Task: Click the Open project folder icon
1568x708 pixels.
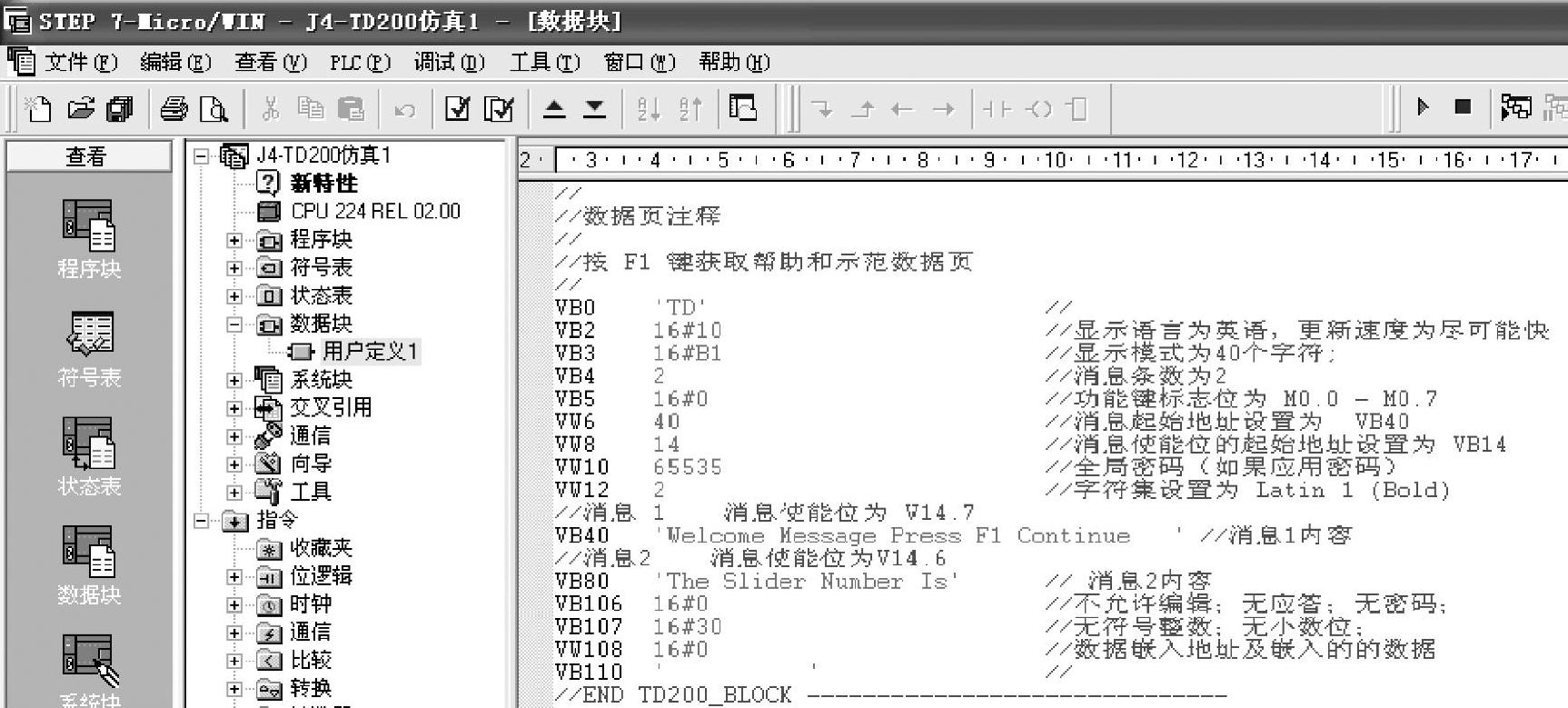Action: pos(80,109)
